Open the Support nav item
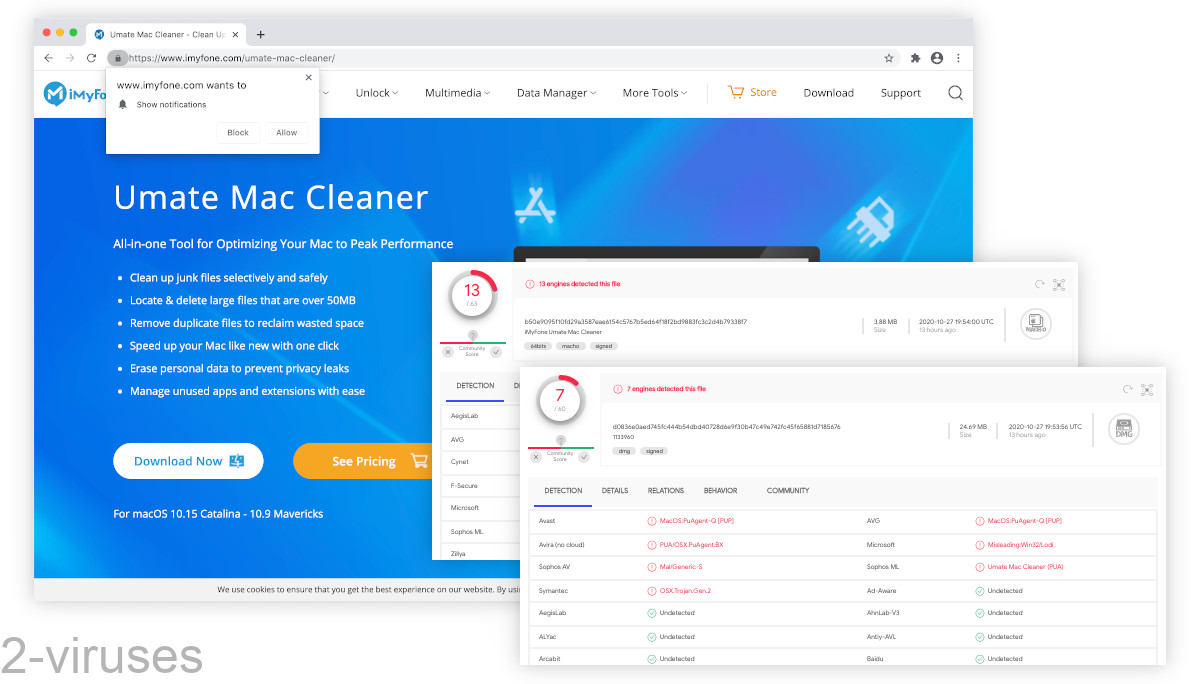Screen dimensions: 1200x684 click(901, 93)
